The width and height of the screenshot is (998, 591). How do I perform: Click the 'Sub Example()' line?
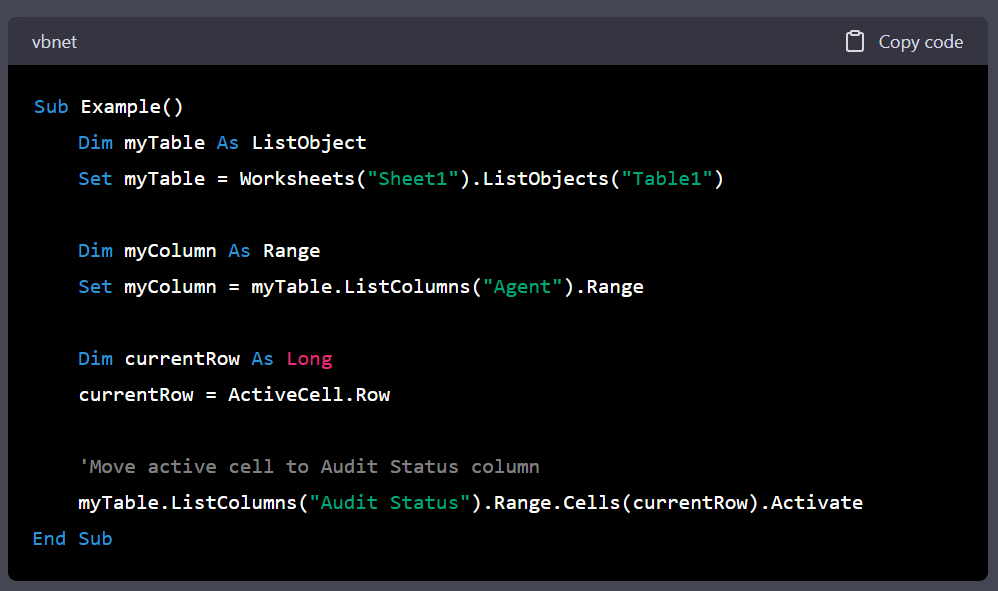tap(108, 107)
